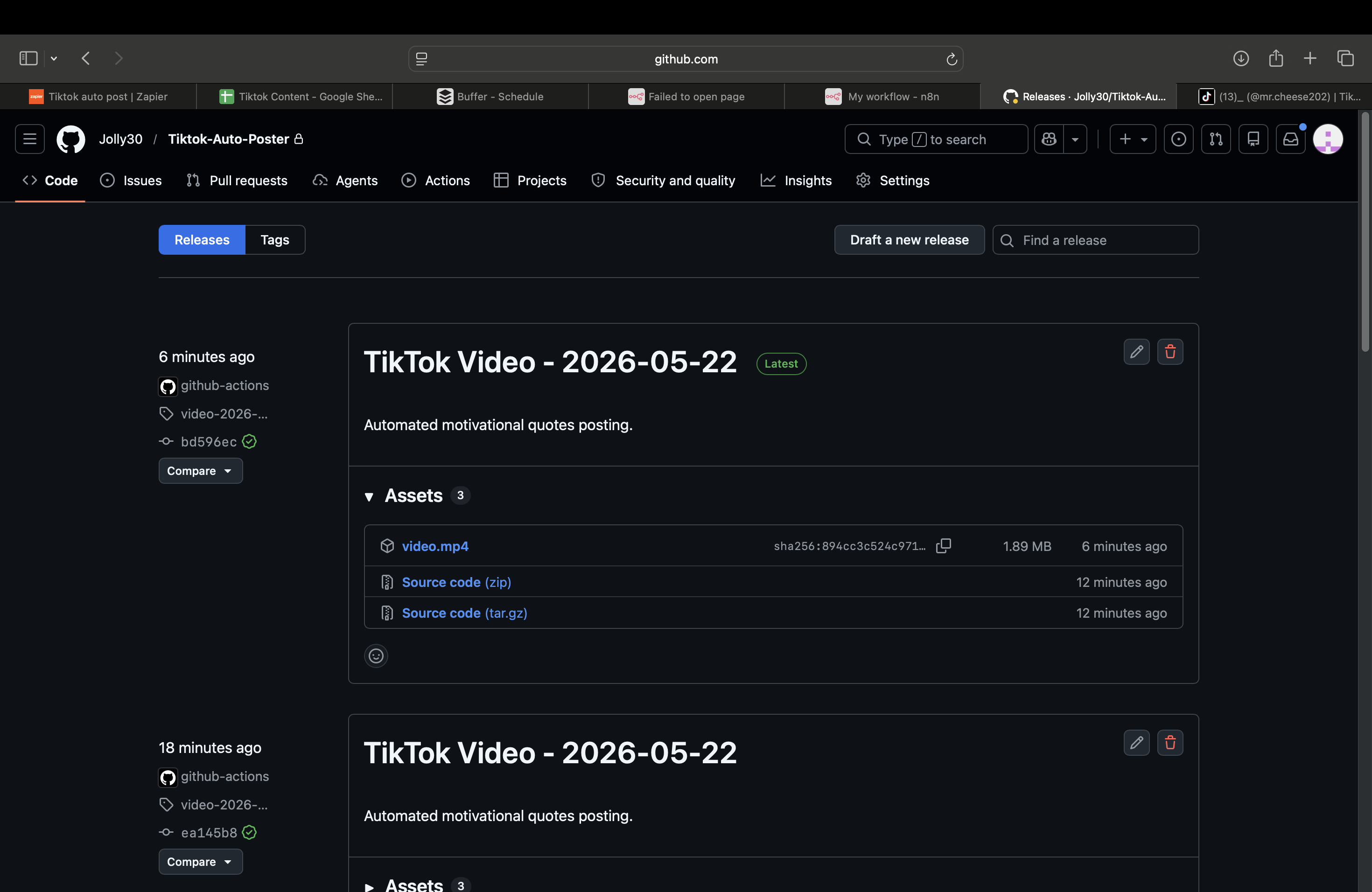1372x892 pixels.
Task: Edit the 18 minutes ago release via pencil
Action: [x=1136, y=743]
